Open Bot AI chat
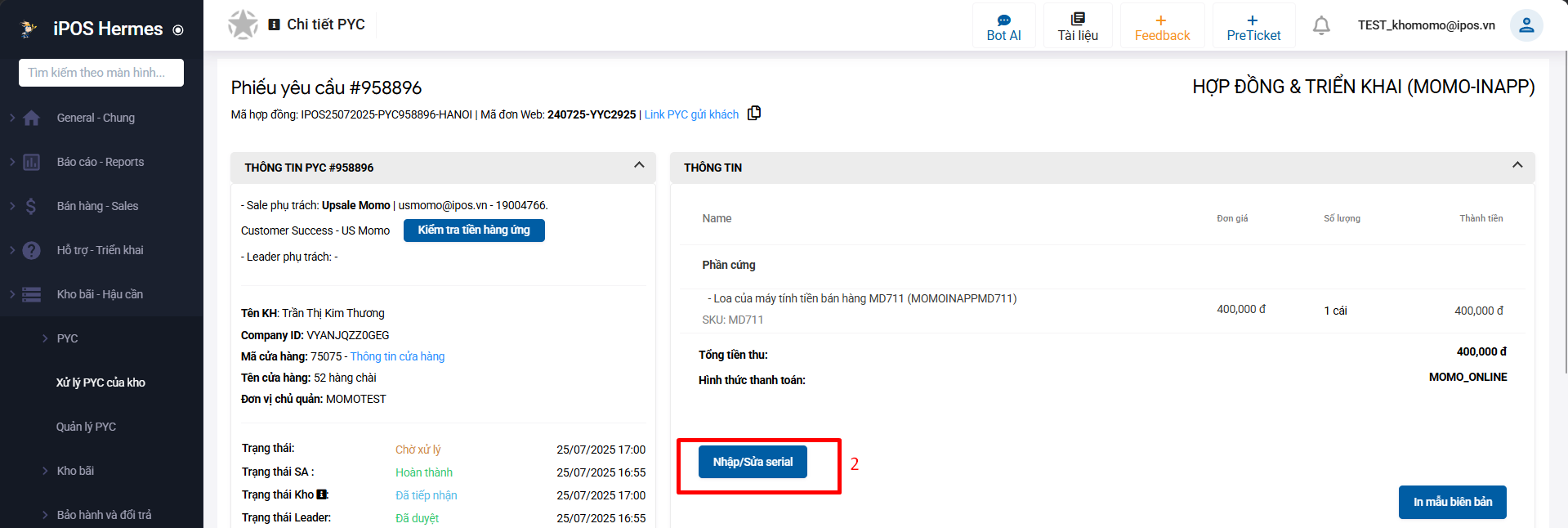This screenshot has width=1568, height=528. 1003,27
